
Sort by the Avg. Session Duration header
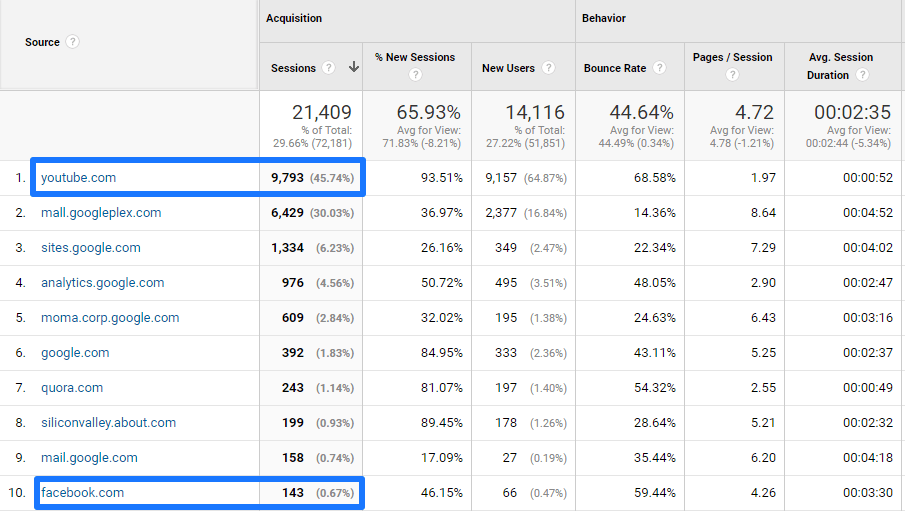click(840, 66)
